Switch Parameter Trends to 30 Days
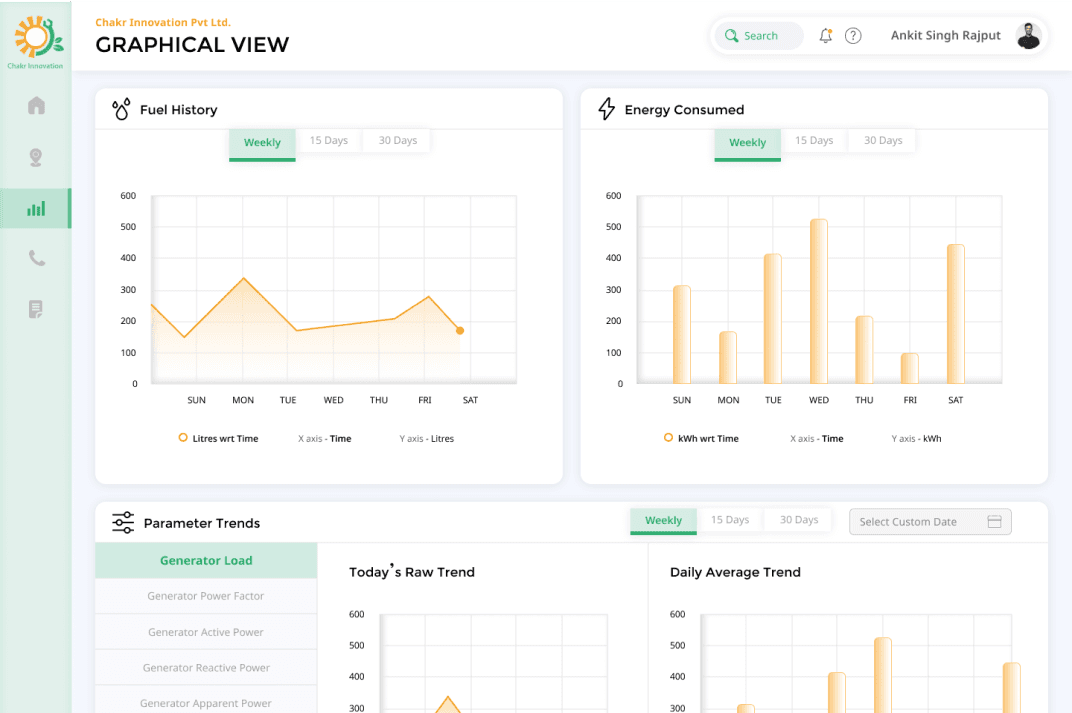Viewport: 1072px width, 713px height. click(799, 520)
